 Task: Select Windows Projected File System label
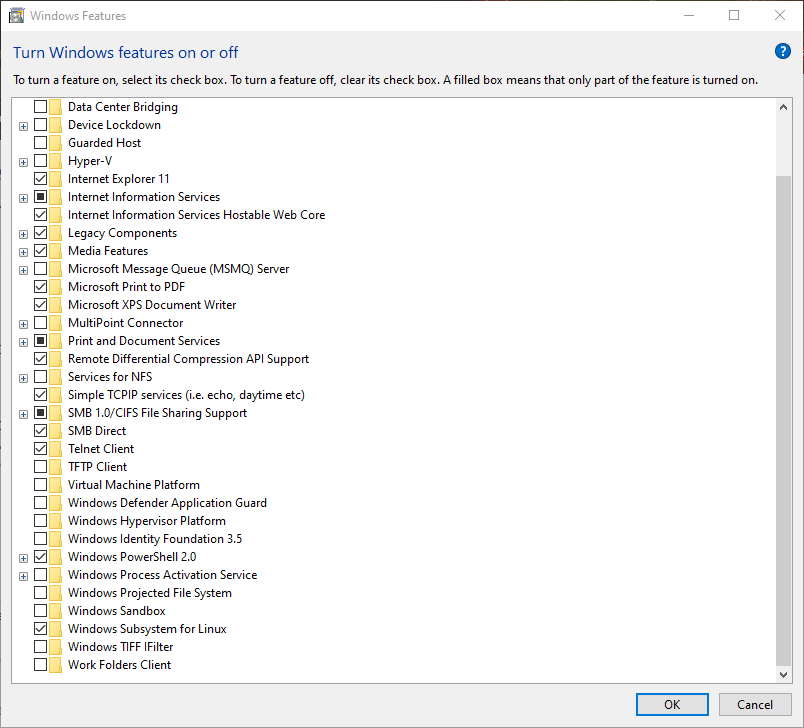pyautogui.click(x=150, y=593)
